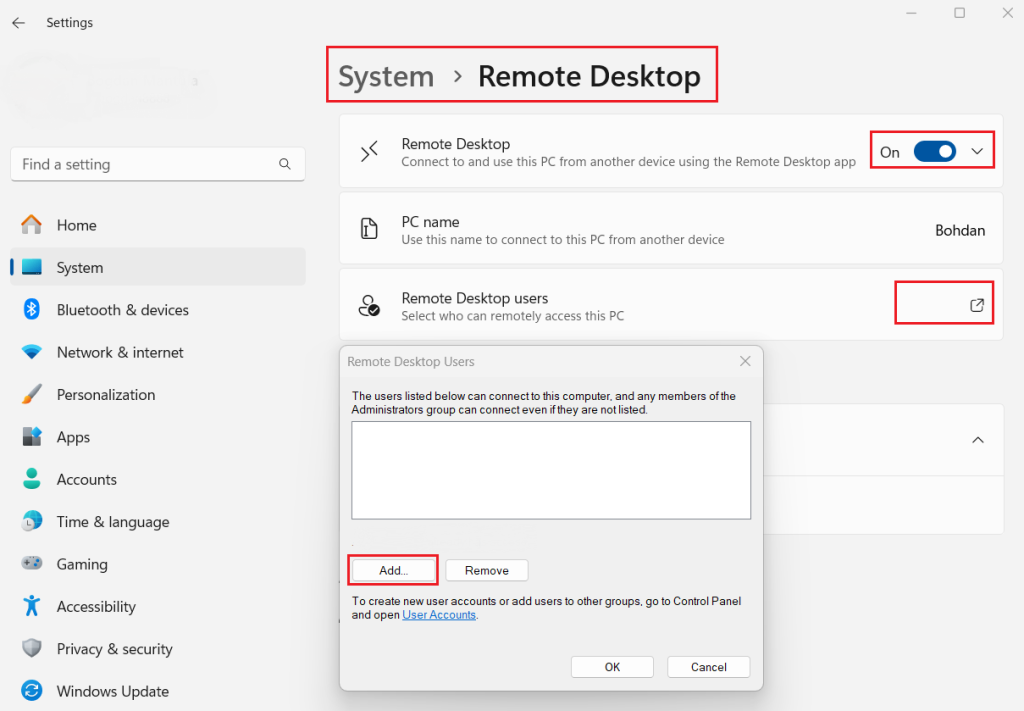Open Privacy & security settings

[112, 648]
